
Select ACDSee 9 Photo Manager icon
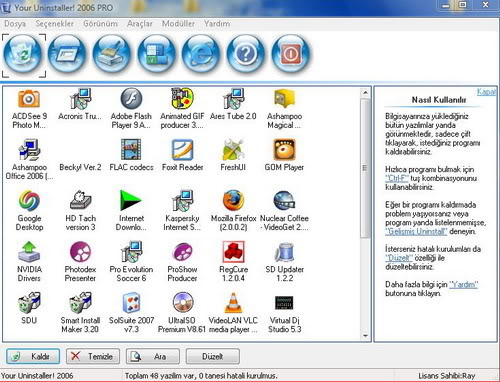click(29, 99)
